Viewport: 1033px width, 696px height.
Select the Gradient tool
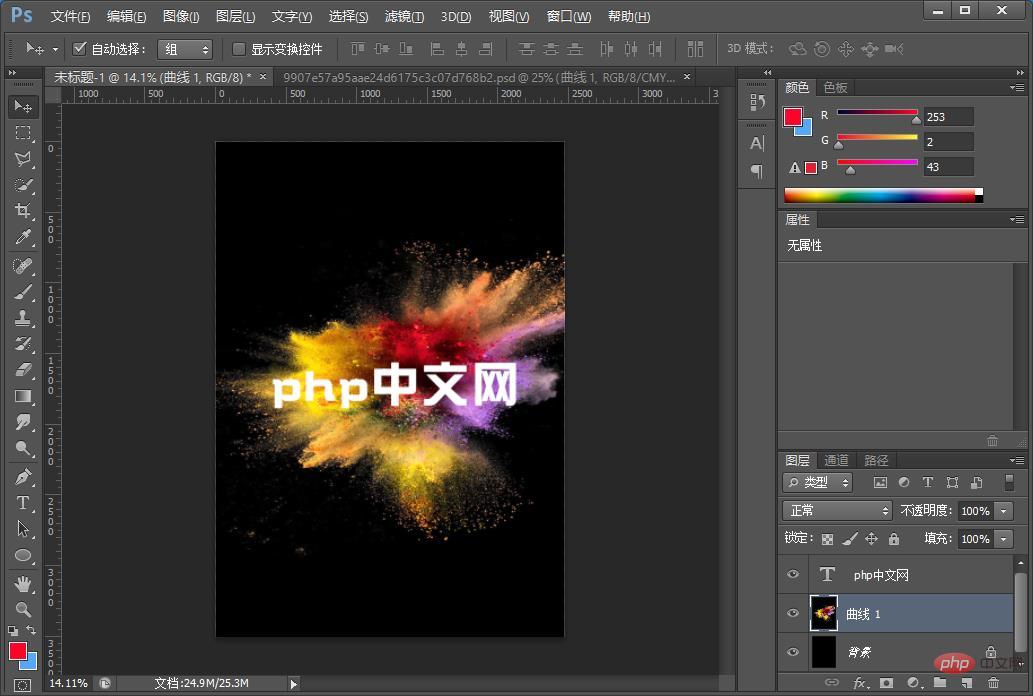click(23, 396)
